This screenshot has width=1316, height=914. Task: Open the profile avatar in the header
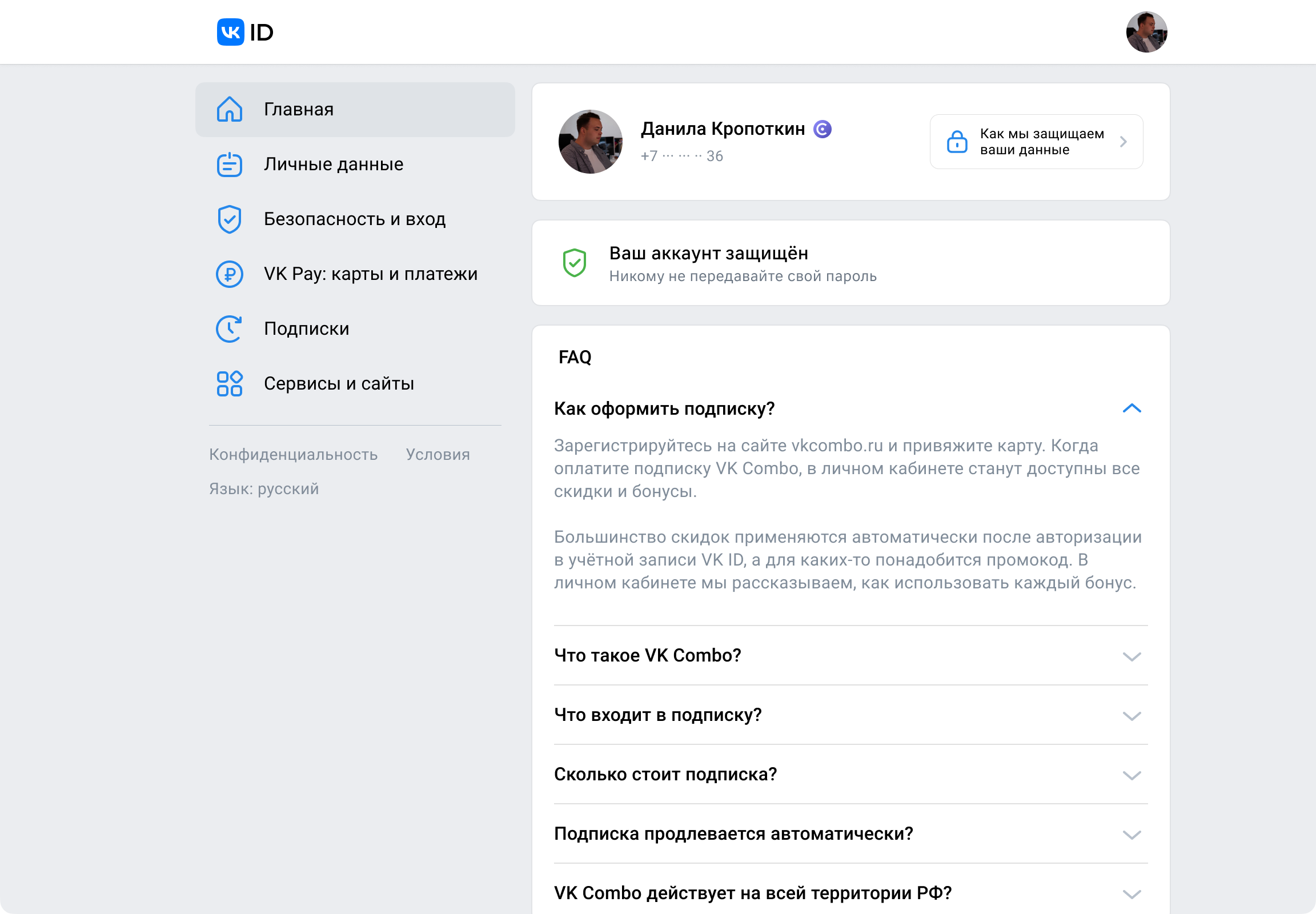click(1146, 32)
